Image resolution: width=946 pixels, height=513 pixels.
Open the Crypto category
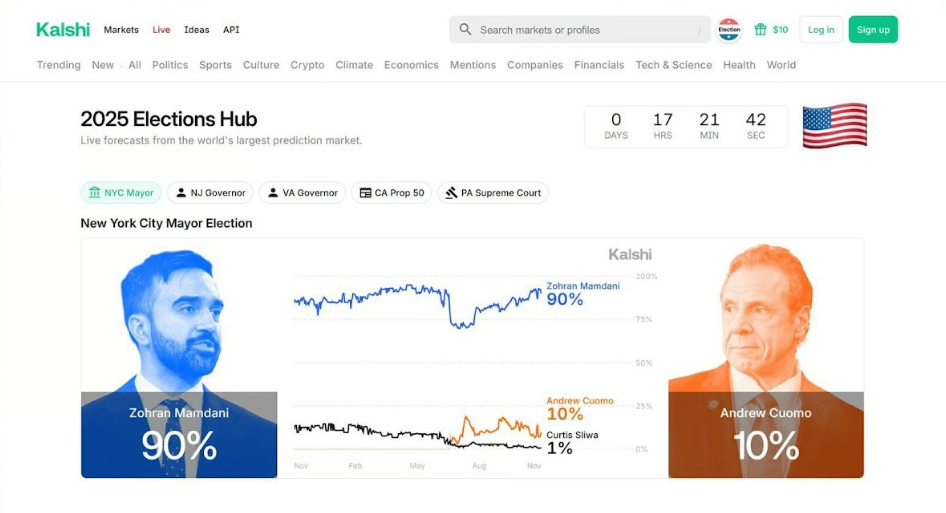point(307,65)
